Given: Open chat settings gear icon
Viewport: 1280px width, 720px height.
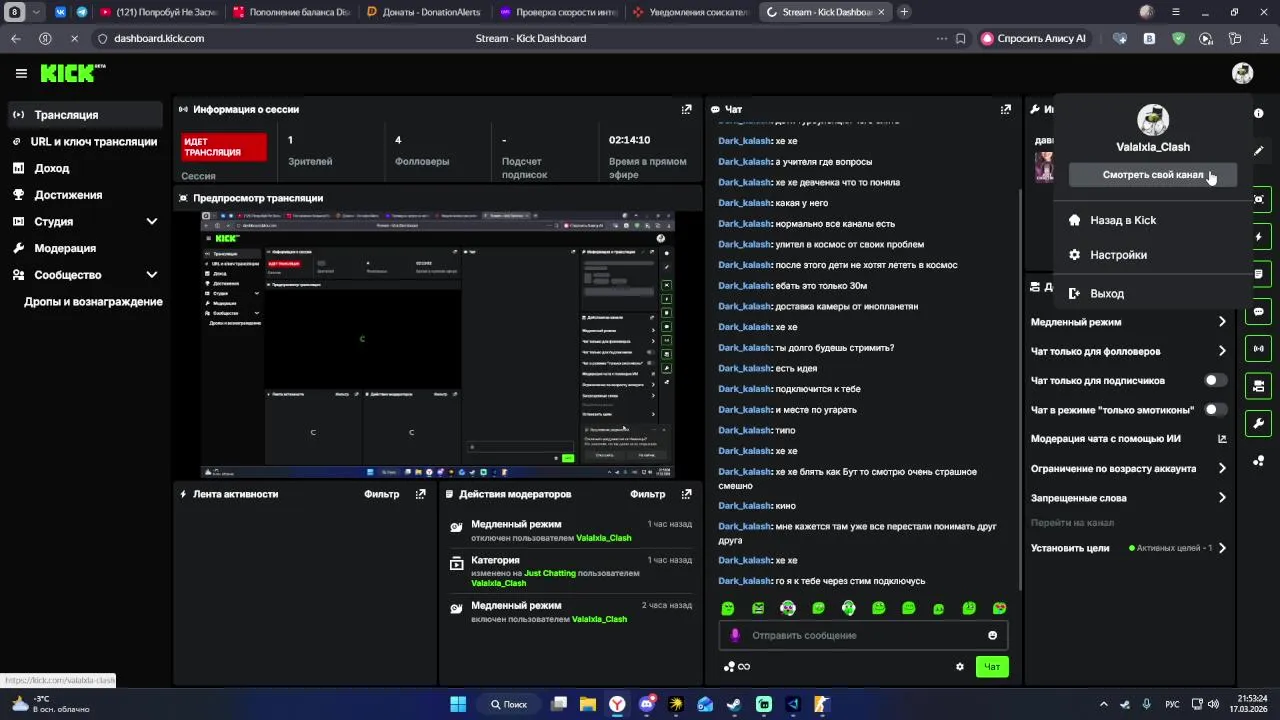Looking at the screenshot, I should 959,667.
